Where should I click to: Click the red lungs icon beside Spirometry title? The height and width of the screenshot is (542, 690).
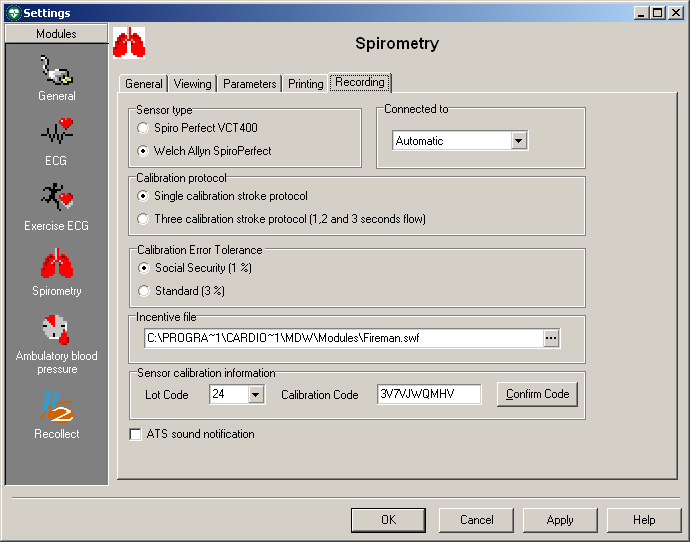click(x=129, y=43)
